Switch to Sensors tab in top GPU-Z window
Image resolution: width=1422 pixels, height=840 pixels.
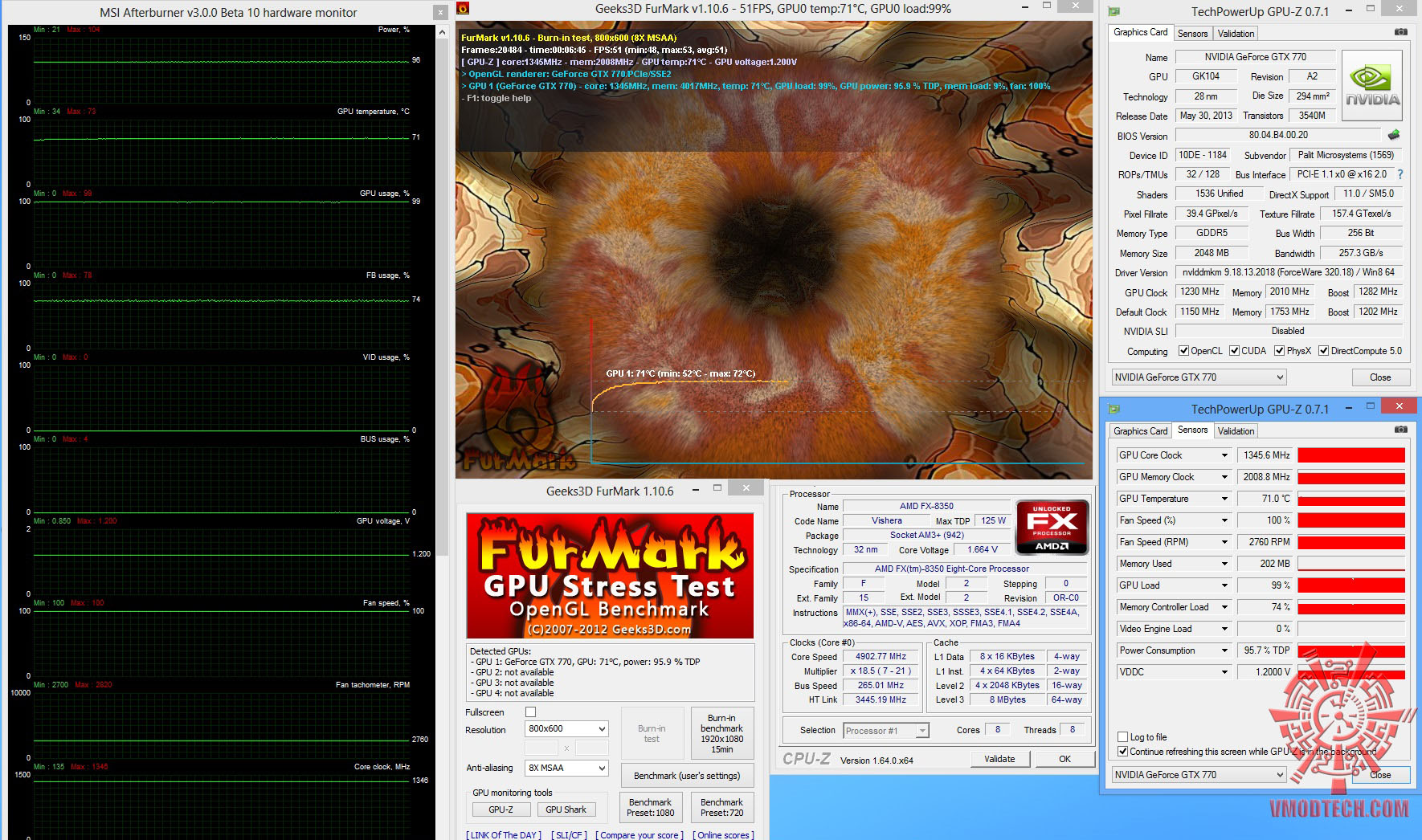(x=1192, y=34)
